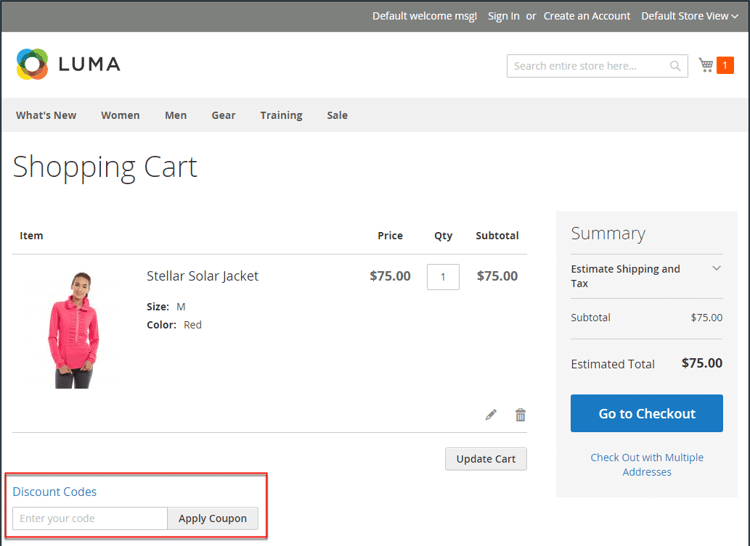
Task: Open the Men menu
Action: [176, 115]
